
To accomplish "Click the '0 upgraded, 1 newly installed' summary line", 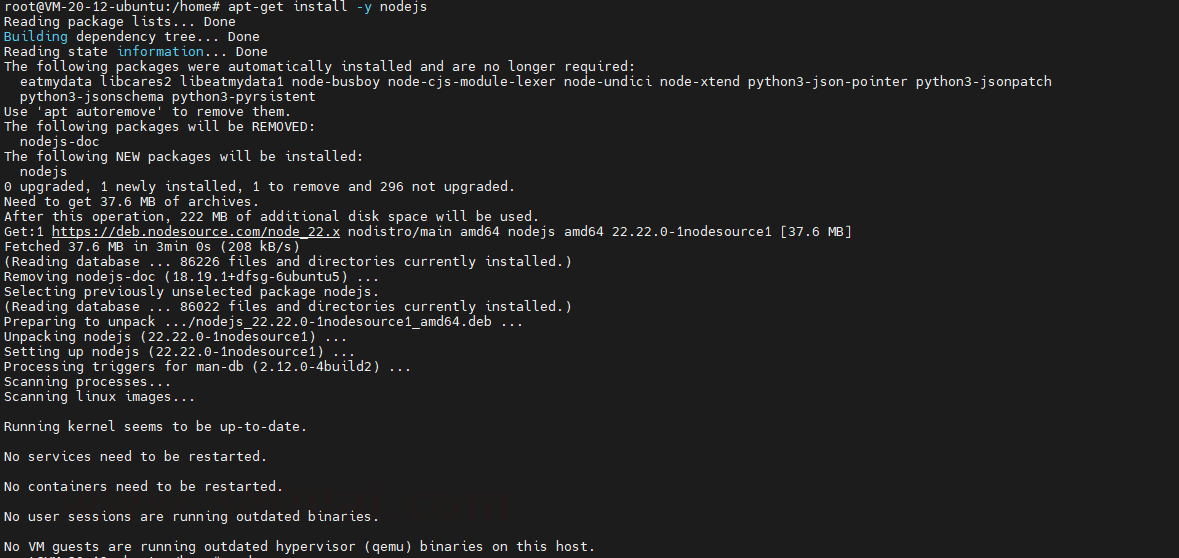I will pyautogui.click(x=259, y=187).
